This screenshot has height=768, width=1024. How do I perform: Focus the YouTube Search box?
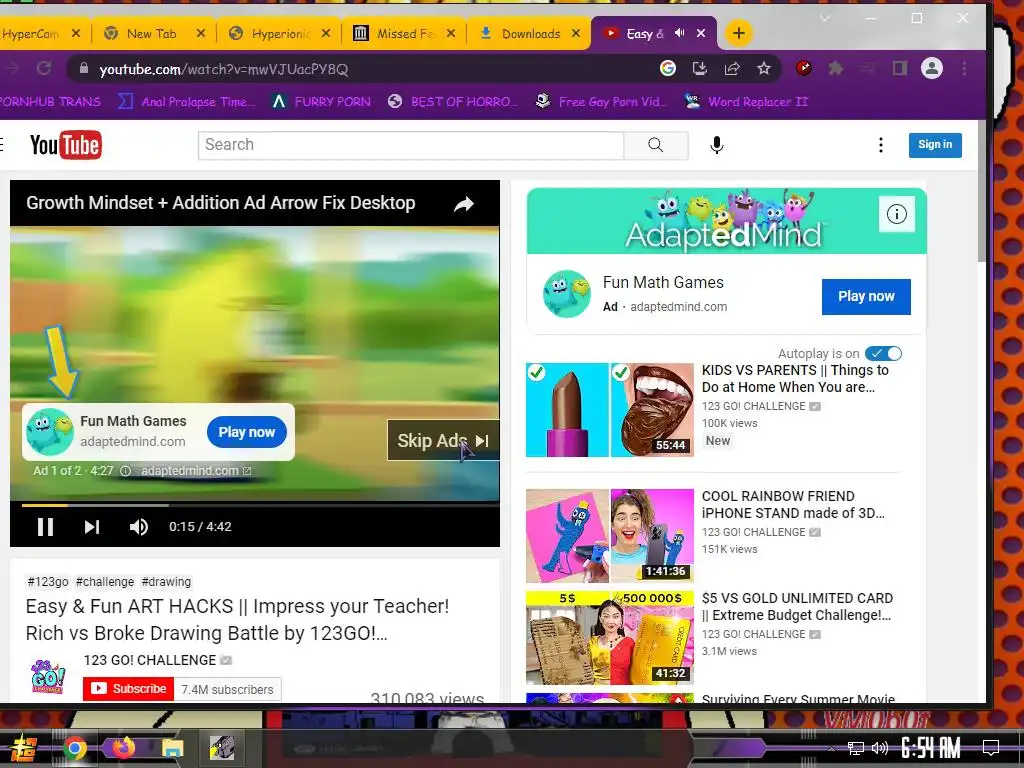pos(411,145)
